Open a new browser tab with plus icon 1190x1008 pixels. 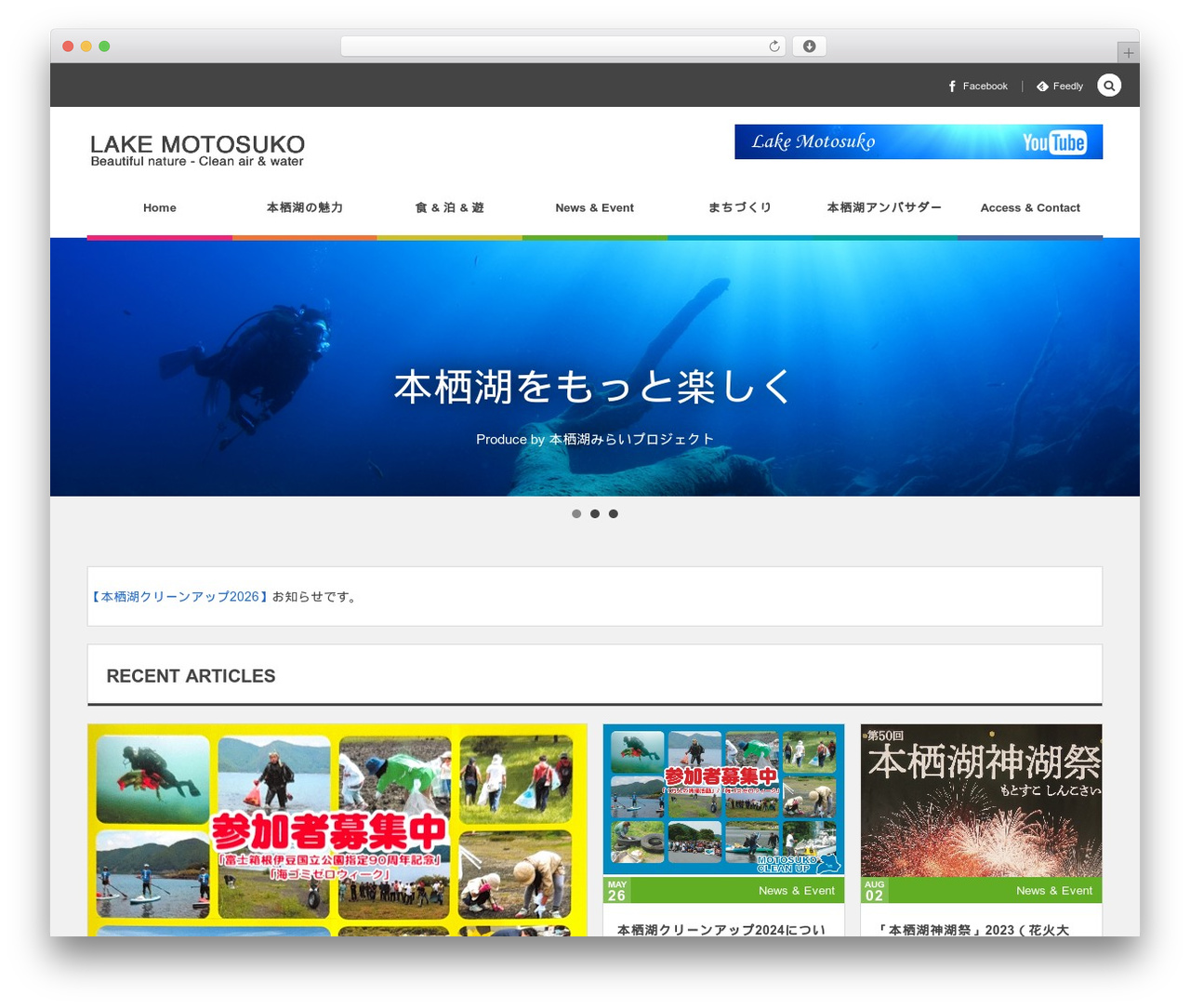(1129, 53)
